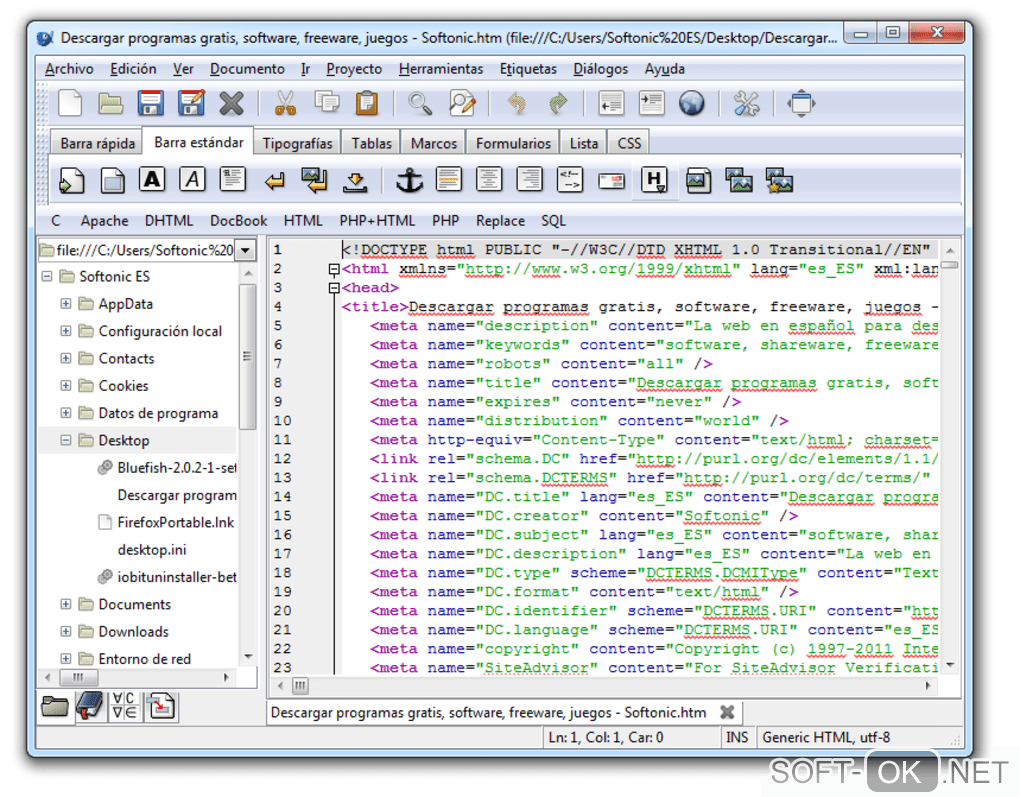Expand the Downloads folder
1020x797 pixels.
pos(66,632)
